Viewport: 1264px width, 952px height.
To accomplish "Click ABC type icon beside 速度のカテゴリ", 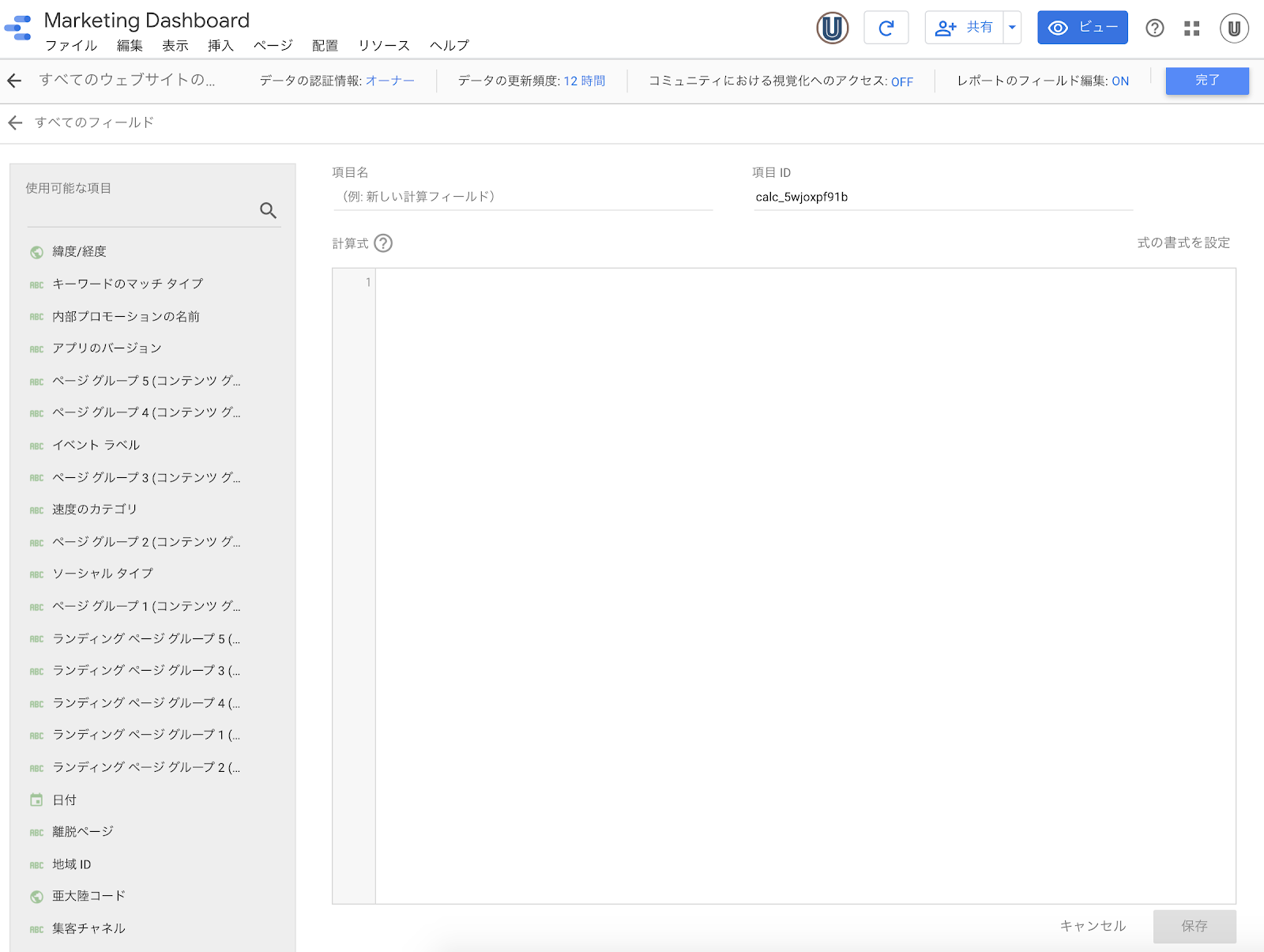I will [x=36, y=510].
